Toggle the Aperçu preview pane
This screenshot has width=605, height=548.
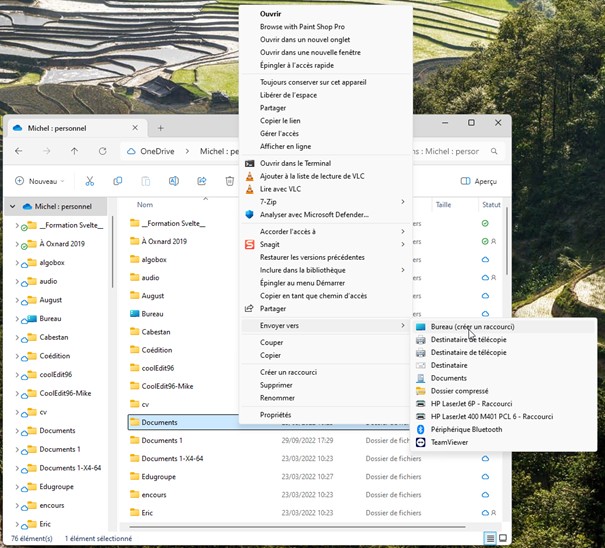[478, 181]
